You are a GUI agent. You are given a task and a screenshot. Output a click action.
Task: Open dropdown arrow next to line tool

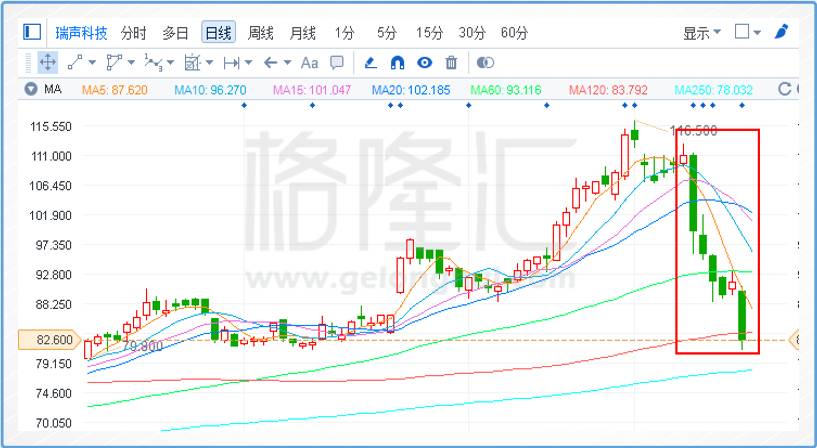click(92, 63)
